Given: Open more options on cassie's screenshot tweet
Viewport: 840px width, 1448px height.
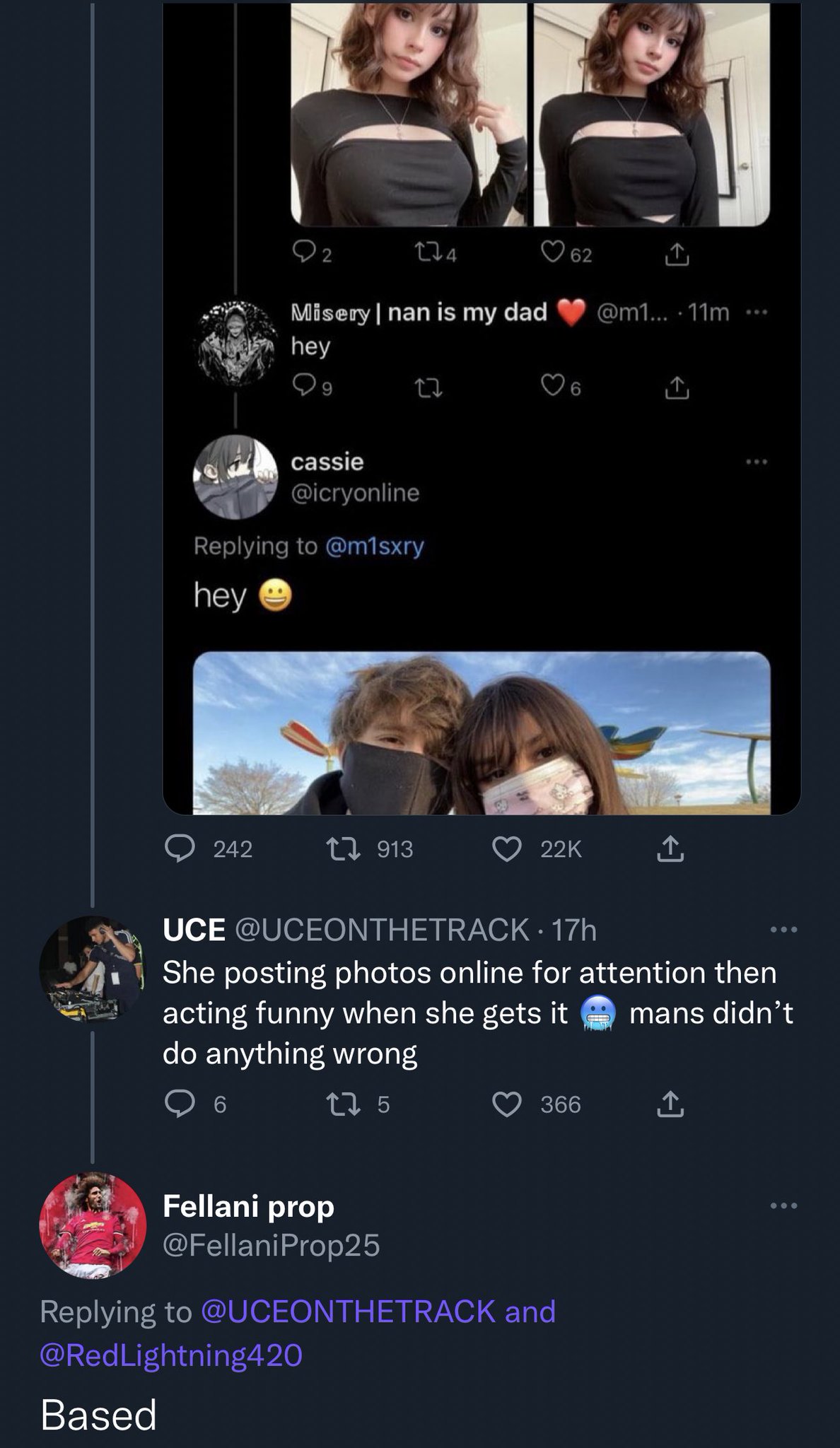Looking at the screenshot, I should (755, 462).
